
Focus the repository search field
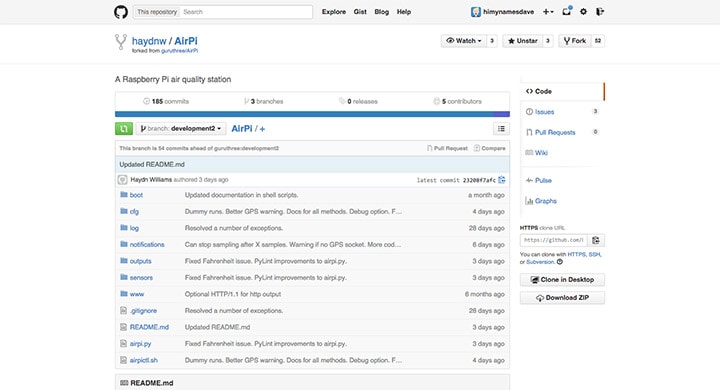click(247, 12)
